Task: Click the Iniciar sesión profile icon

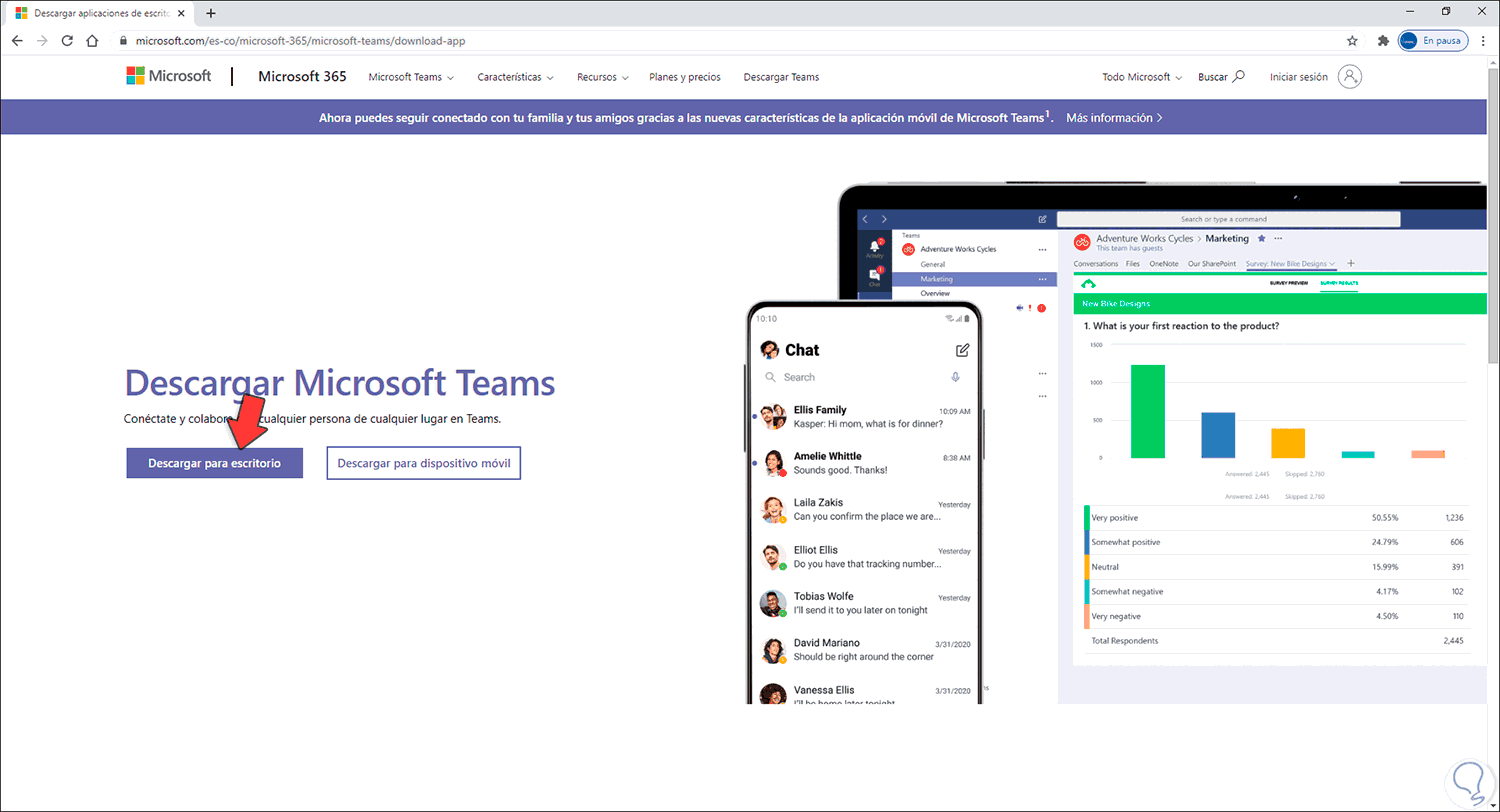Action: (1350, 77)
